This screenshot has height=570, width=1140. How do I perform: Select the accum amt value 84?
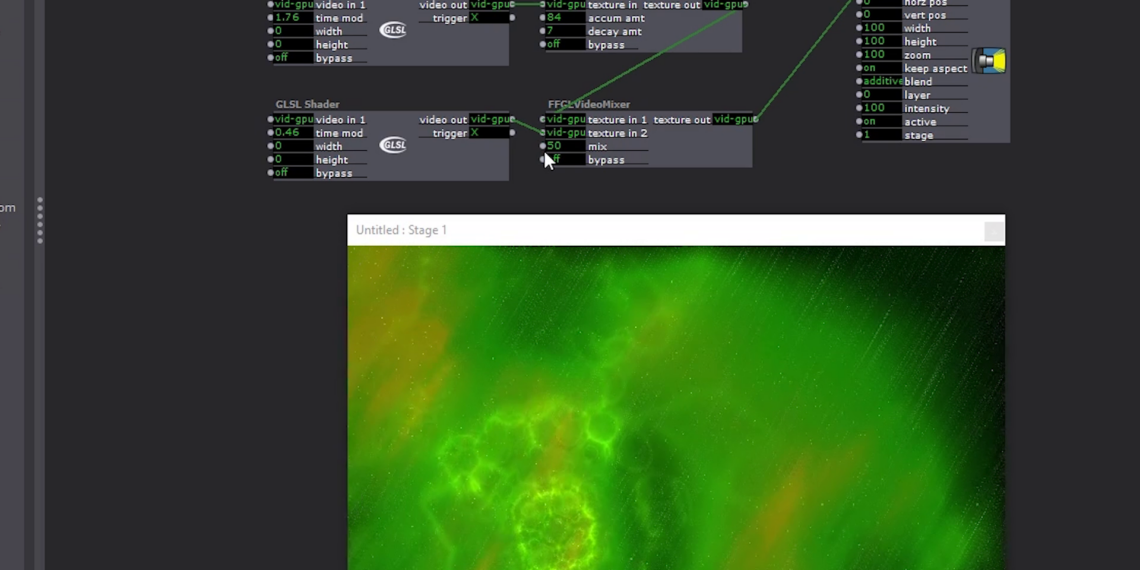tap(564, 18)
